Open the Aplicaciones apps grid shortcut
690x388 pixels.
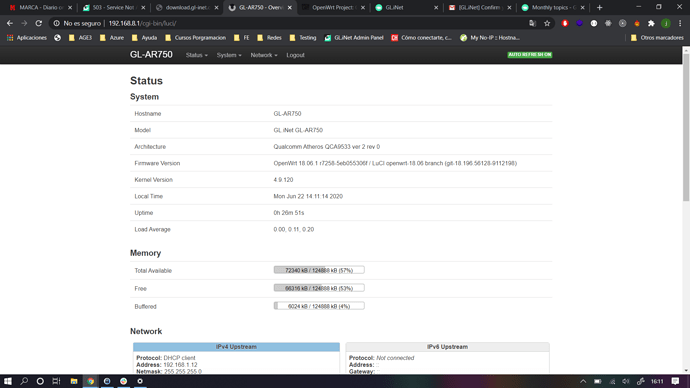click(26, 38)
